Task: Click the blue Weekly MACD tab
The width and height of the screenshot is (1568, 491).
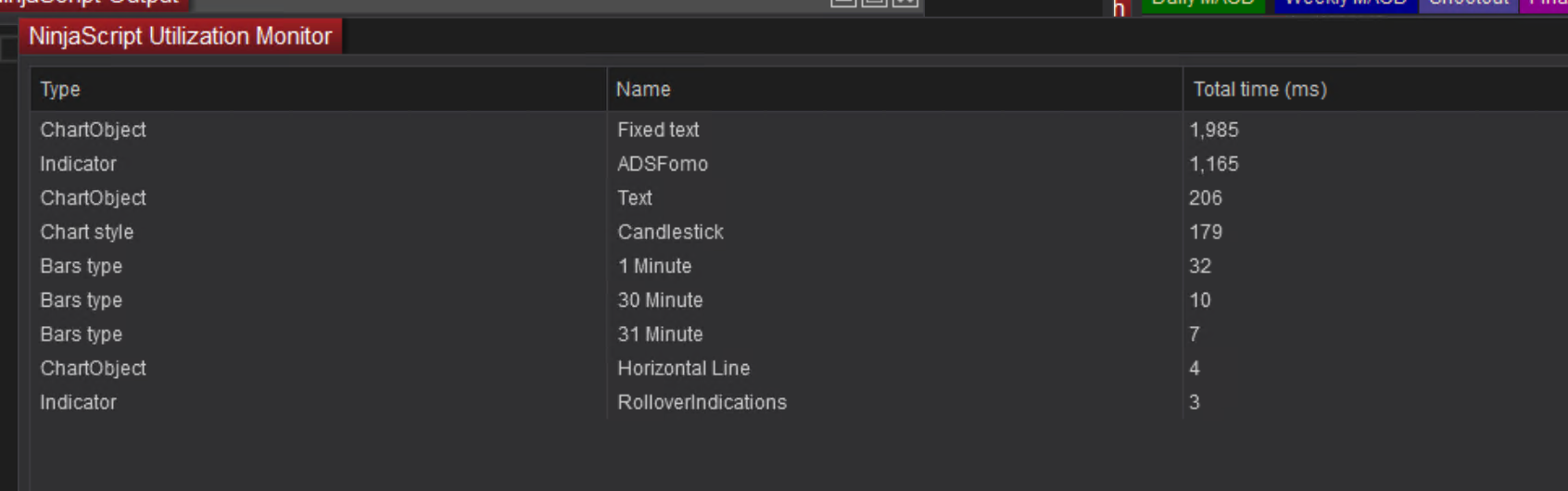Action: (x=1345, y=4)
